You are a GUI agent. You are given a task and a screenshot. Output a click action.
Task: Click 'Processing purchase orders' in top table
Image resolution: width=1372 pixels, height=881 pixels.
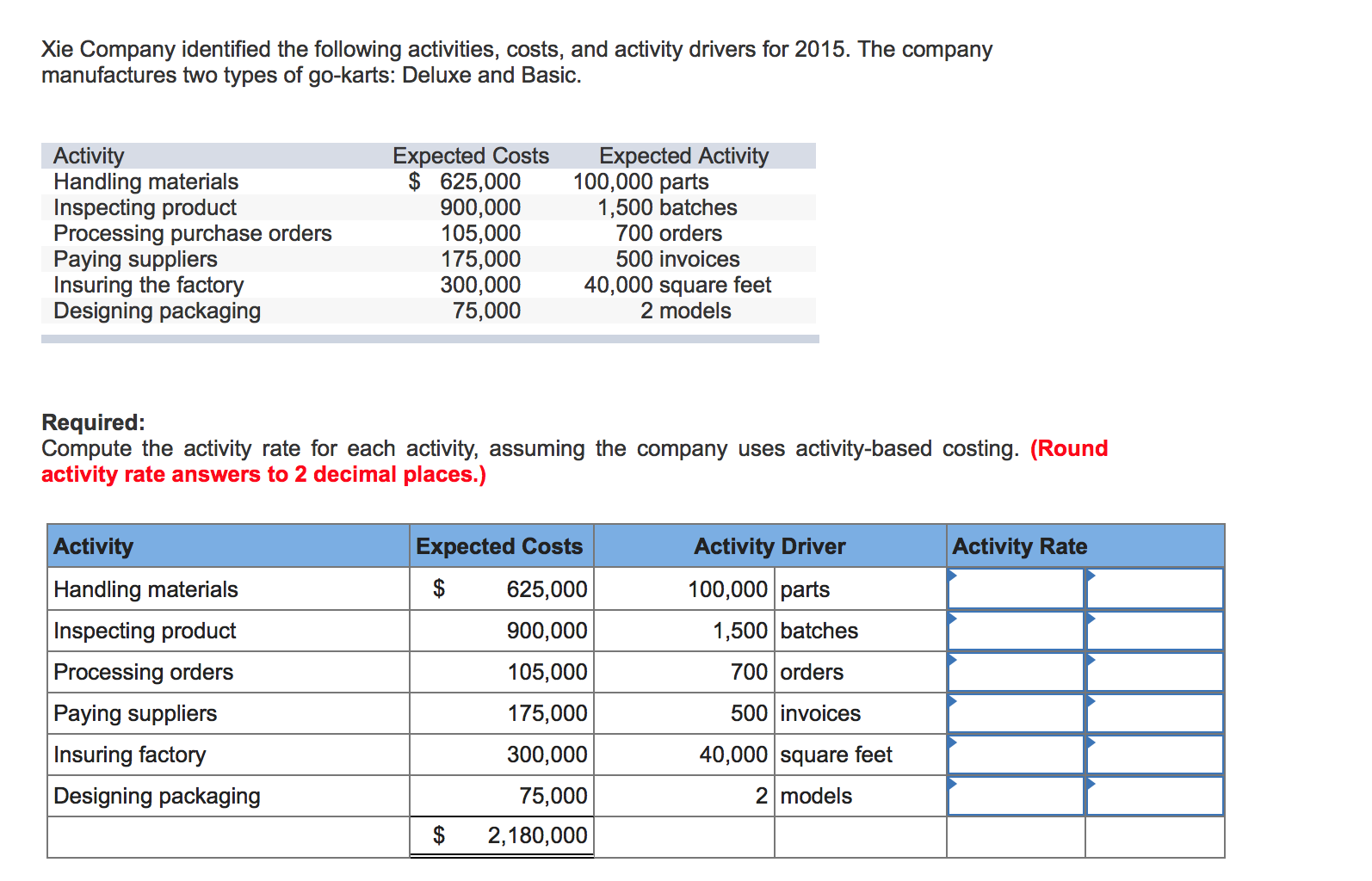pos(193,233)
